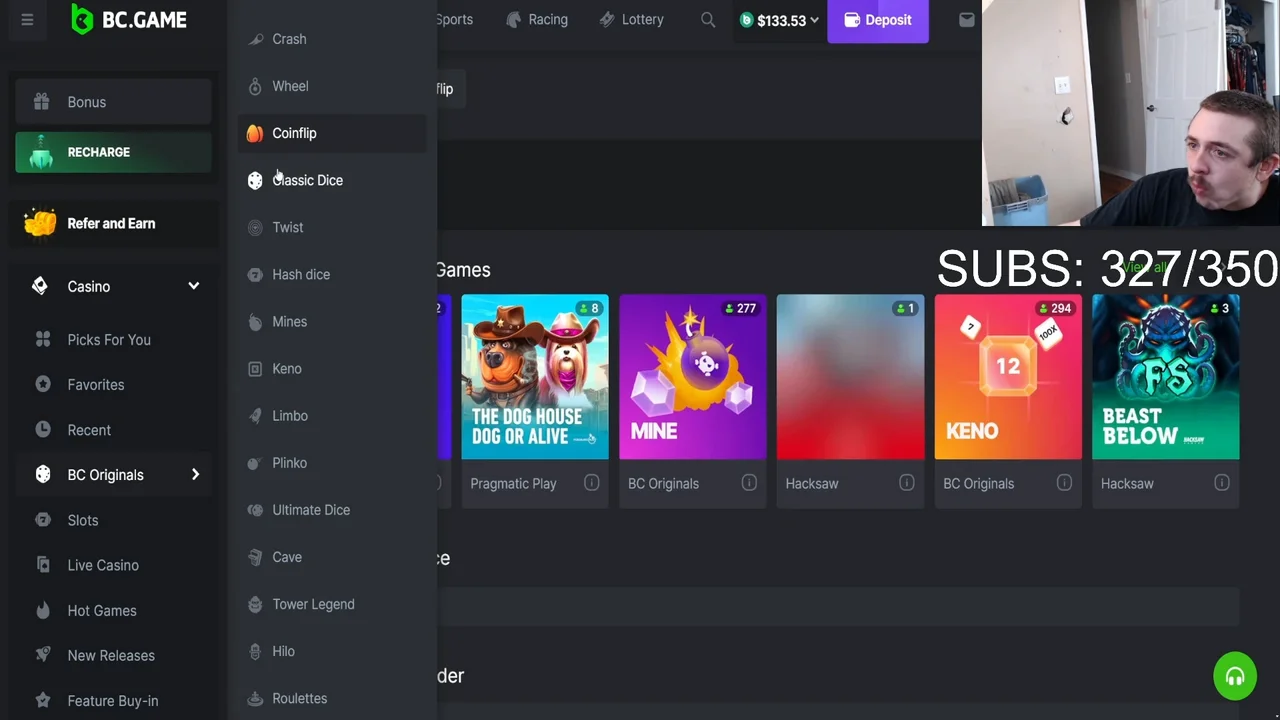
Task: Click the Bonus gift icon
Action: [x=41, y=102]
